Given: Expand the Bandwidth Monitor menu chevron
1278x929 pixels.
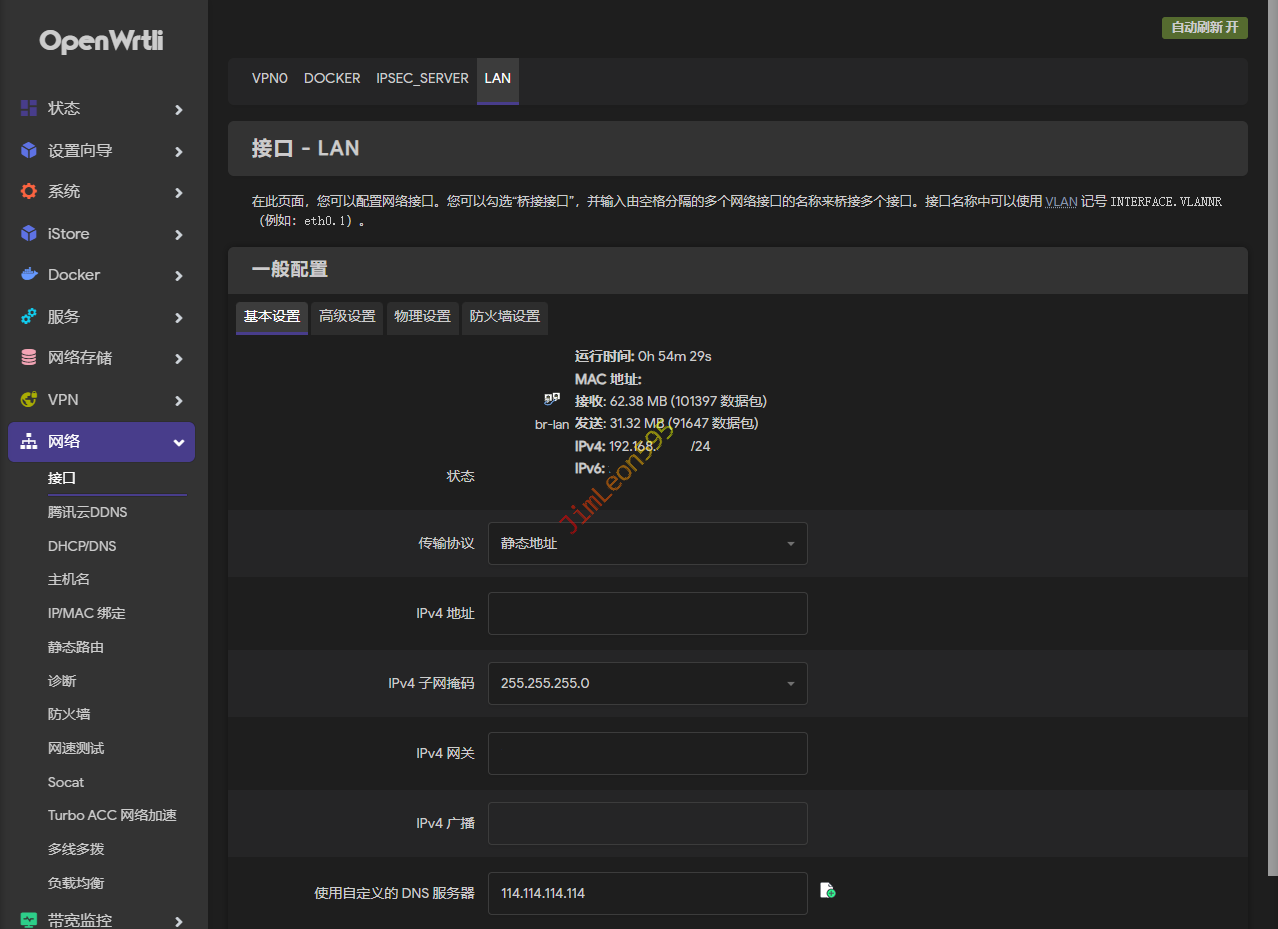Looking at the screenshot, I should pyautogui.click(x=179, y=921).
